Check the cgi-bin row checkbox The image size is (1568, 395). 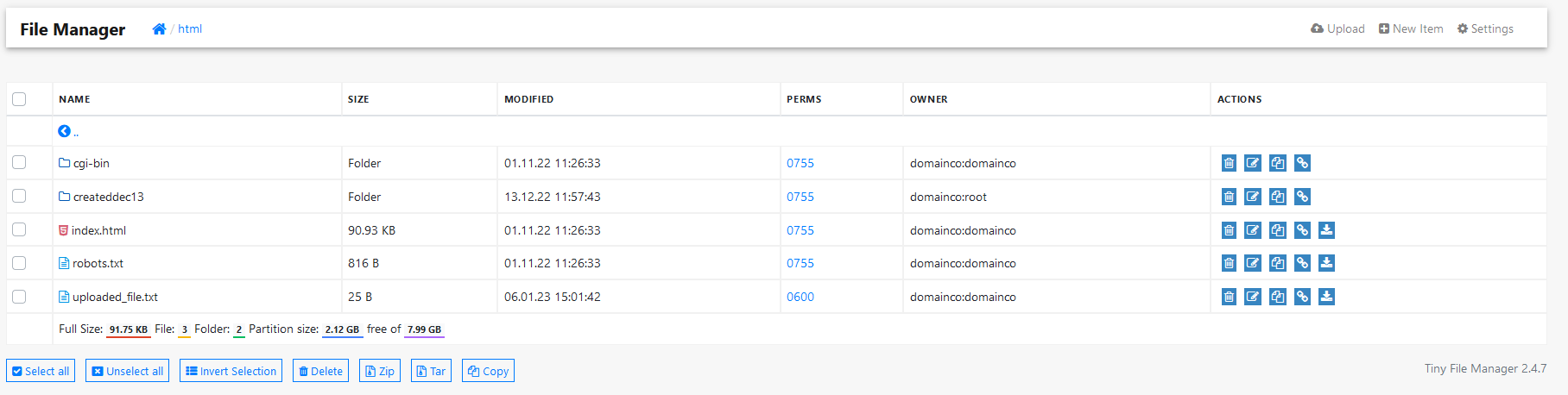pos(19,162)
